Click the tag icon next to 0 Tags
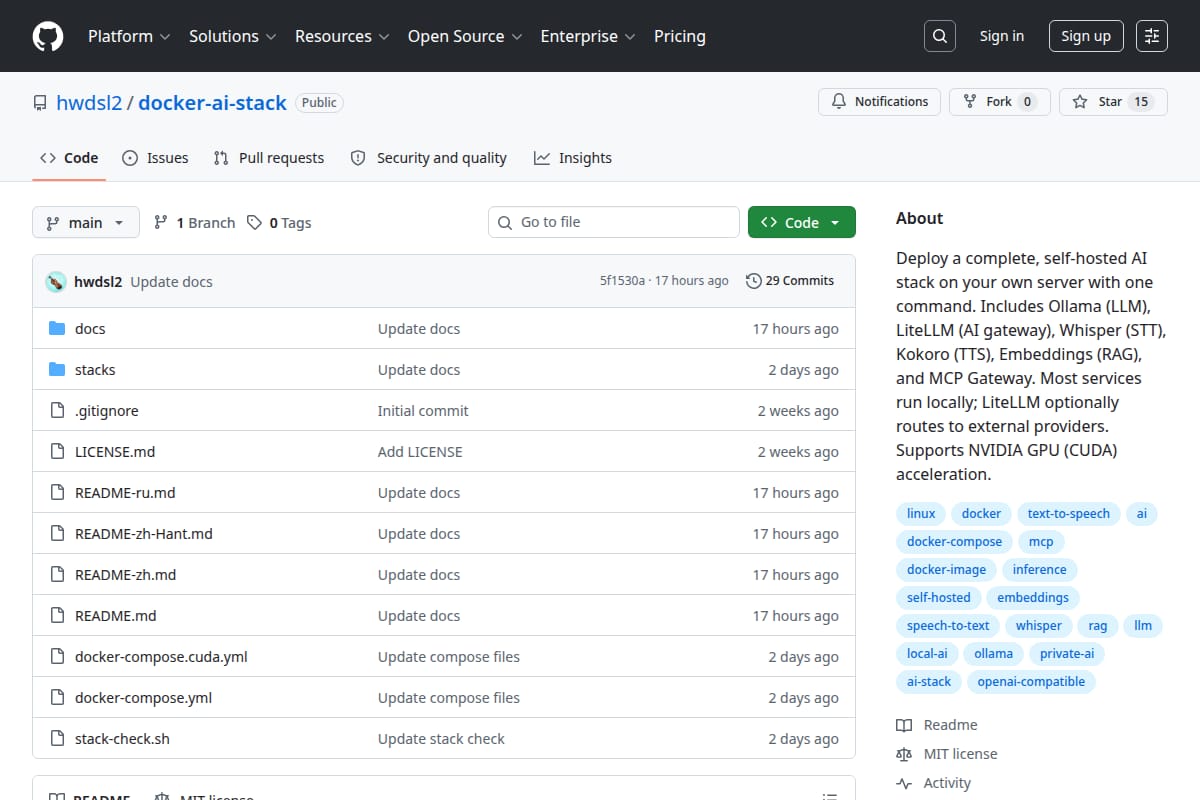Image resolution: width=1200 pixels, height=800 pixels. pyautogui.click(x=254, y=222)
